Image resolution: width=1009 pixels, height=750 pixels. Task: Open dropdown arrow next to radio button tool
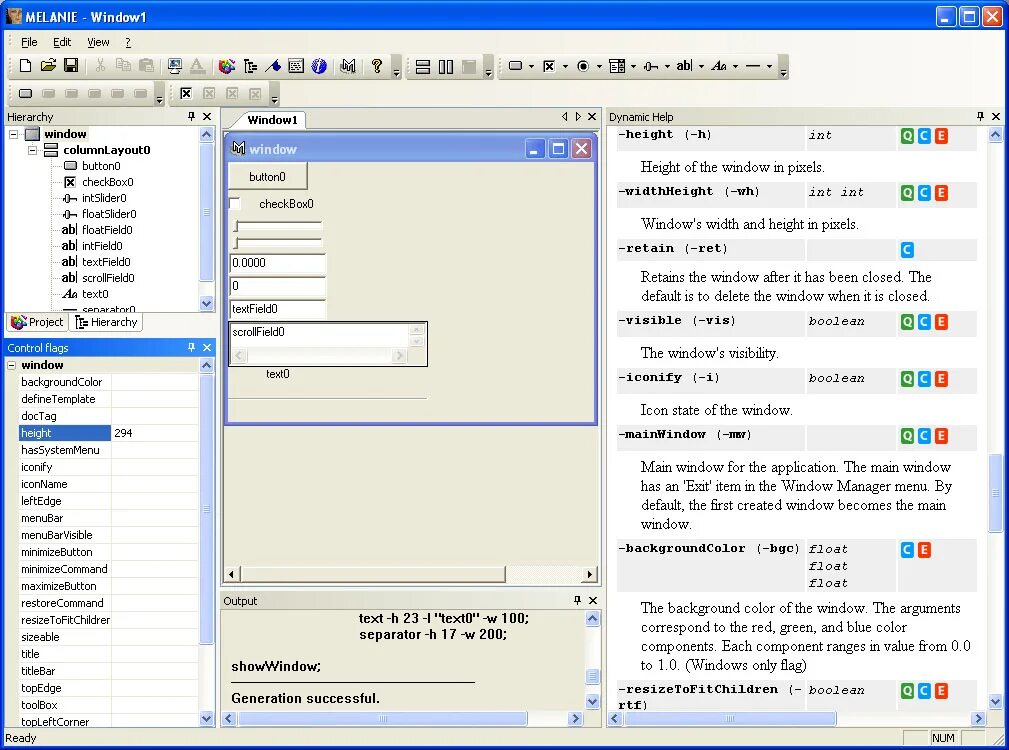[x=598, y=66]
